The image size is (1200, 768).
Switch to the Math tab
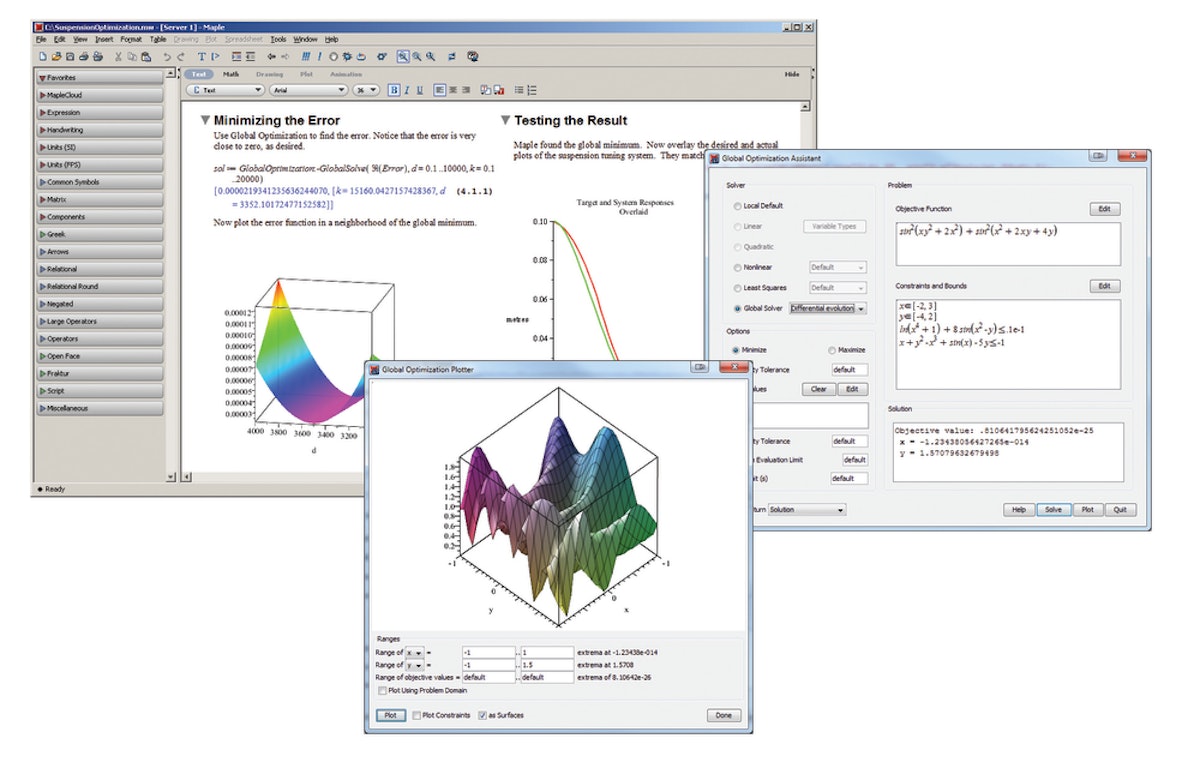[x=230, y=73]
